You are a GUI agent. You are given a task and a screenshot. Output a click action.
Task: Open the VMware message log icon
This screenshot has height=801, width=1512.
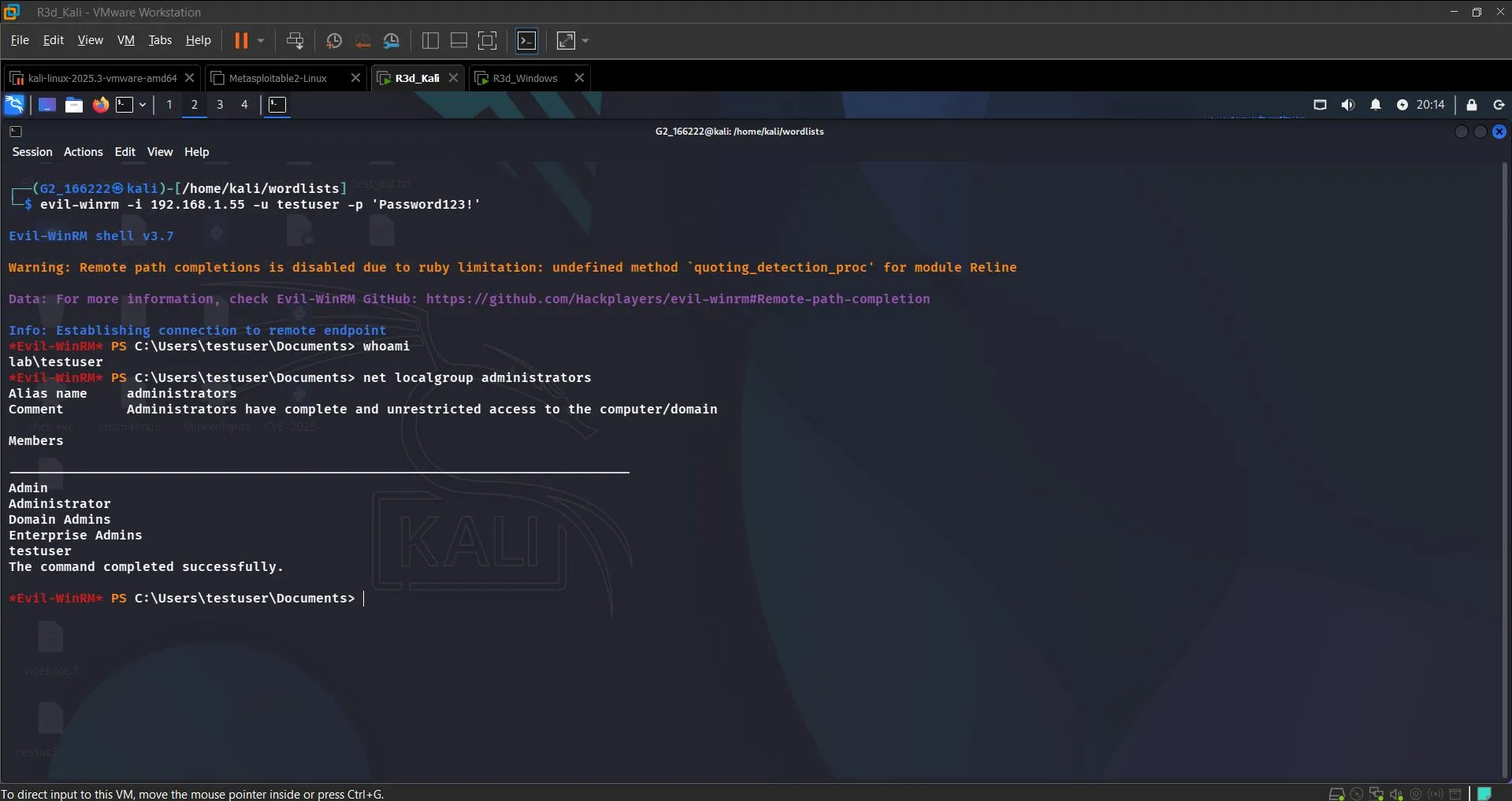pyautogui.click(x=1484, y=793)
